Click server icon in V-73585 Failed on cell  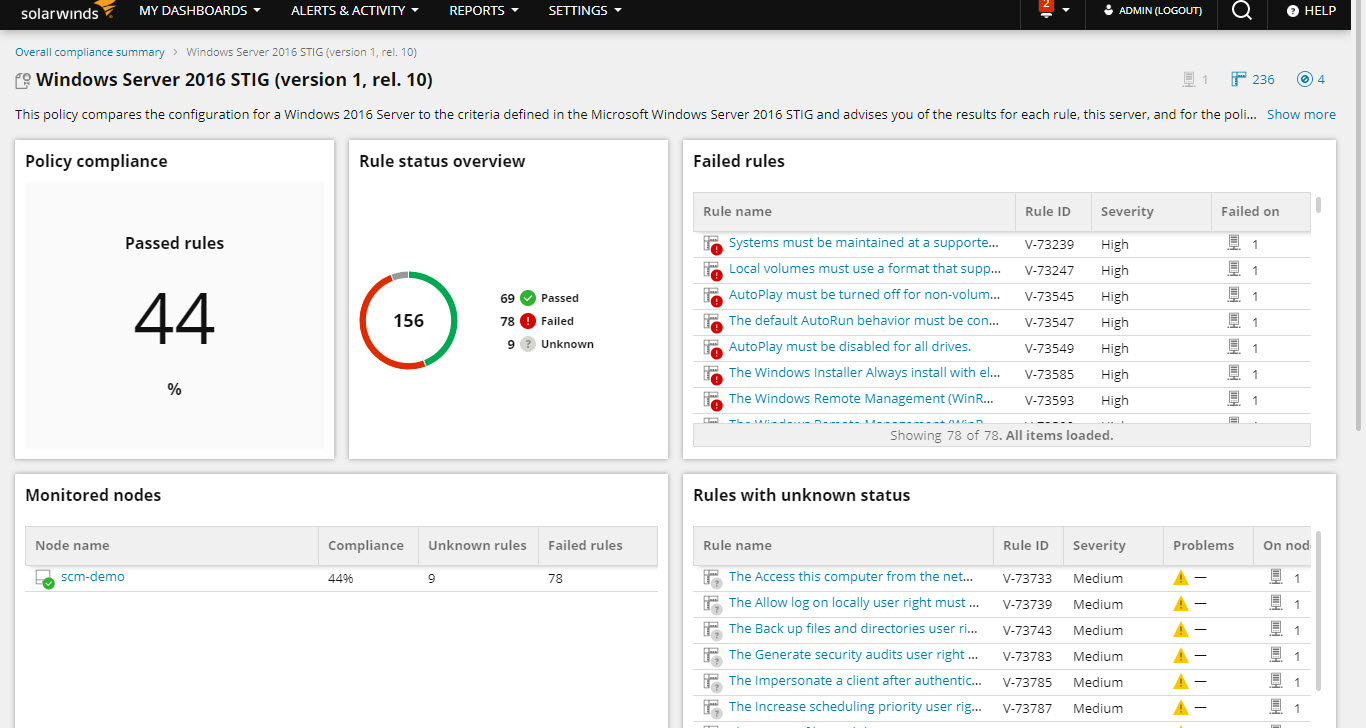(x=1234, y=373)
